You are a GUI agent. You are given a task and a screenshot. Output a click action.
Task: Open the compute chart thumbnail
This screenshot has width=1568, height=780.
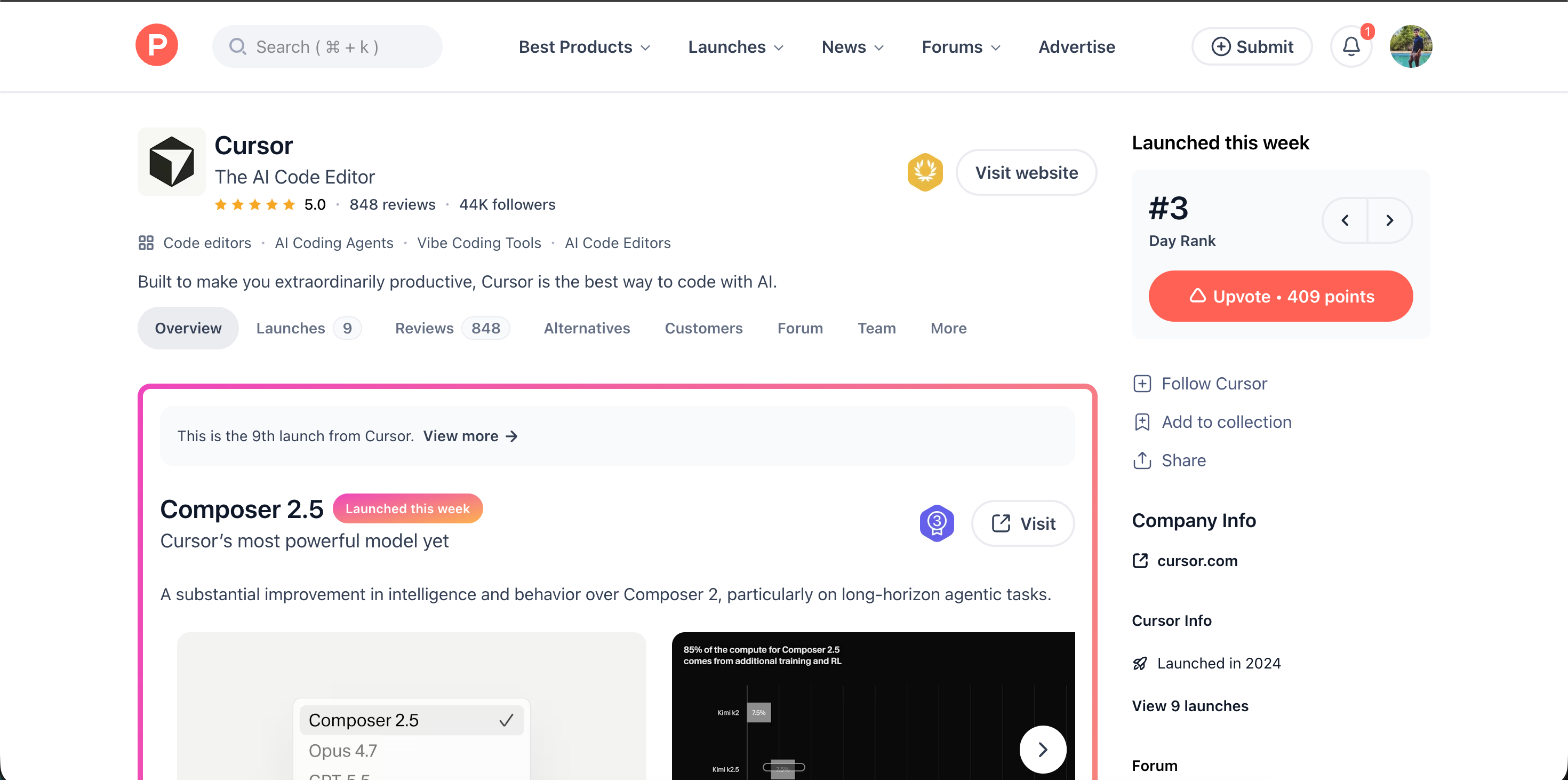click(x=874, y=706)
